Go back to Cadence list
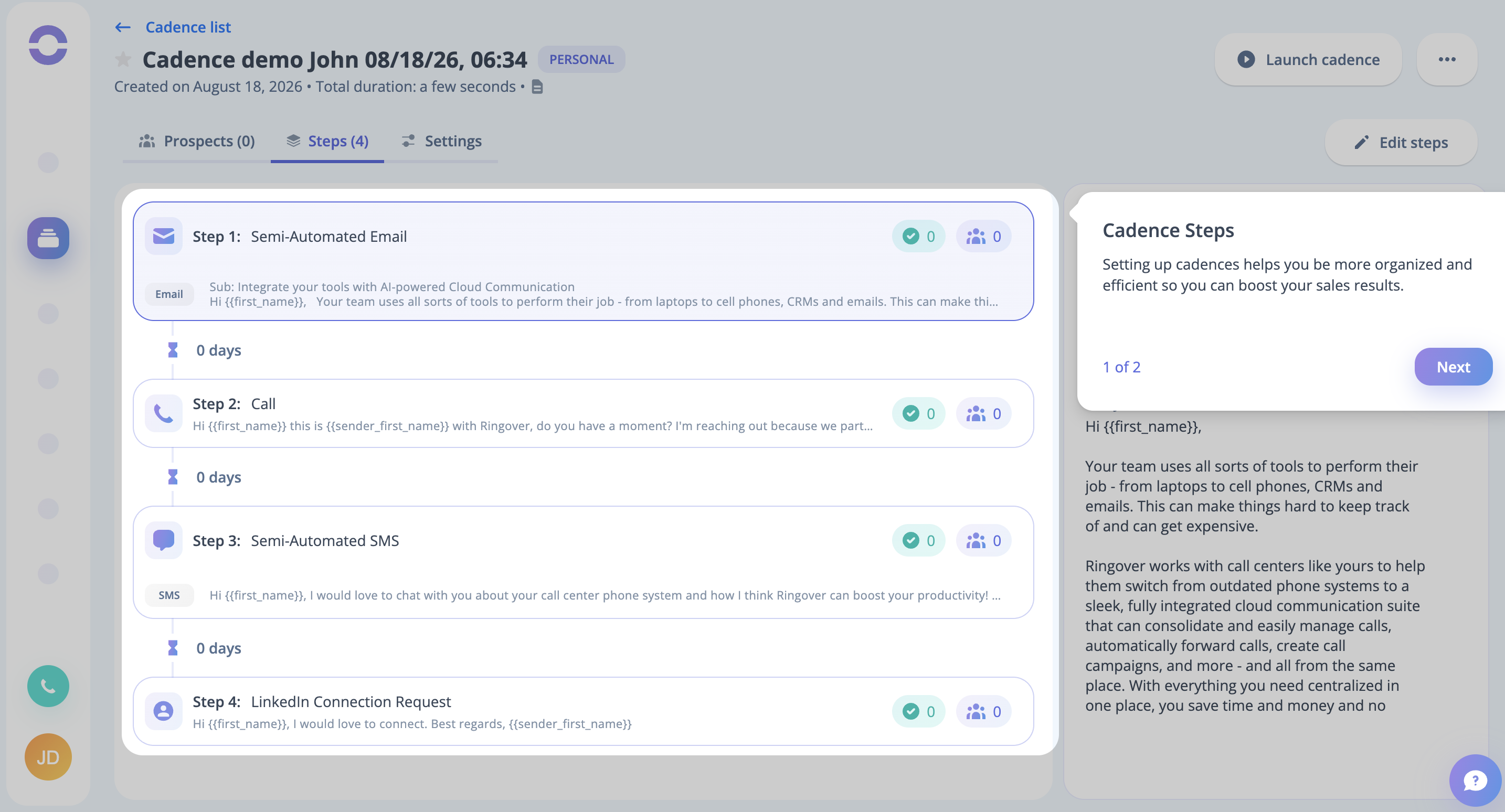 tap(188, 27)
